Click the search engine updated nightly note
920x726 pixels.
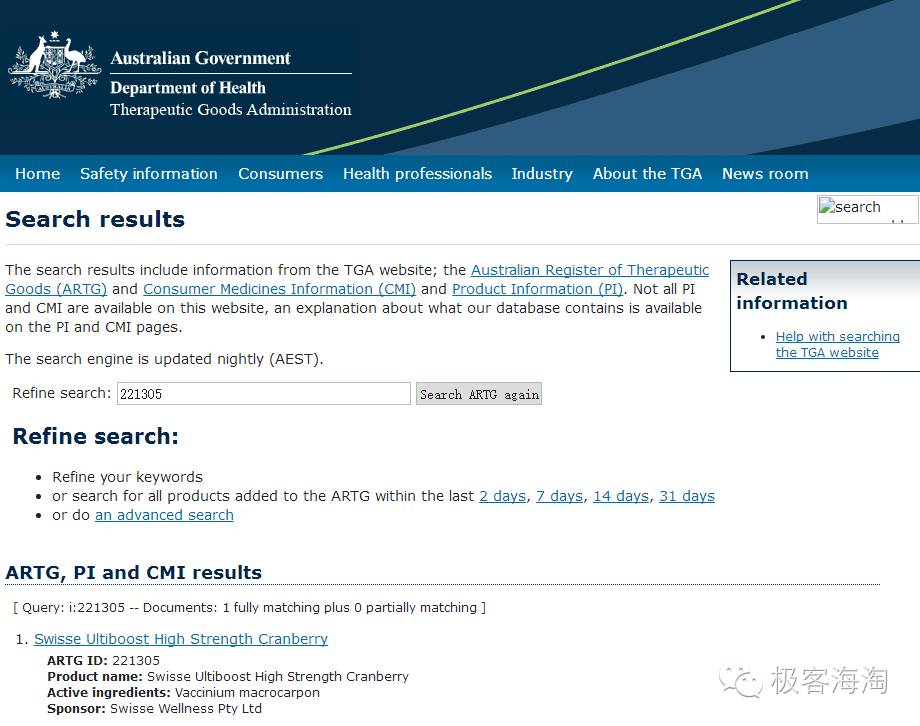(x=164, y=359)
